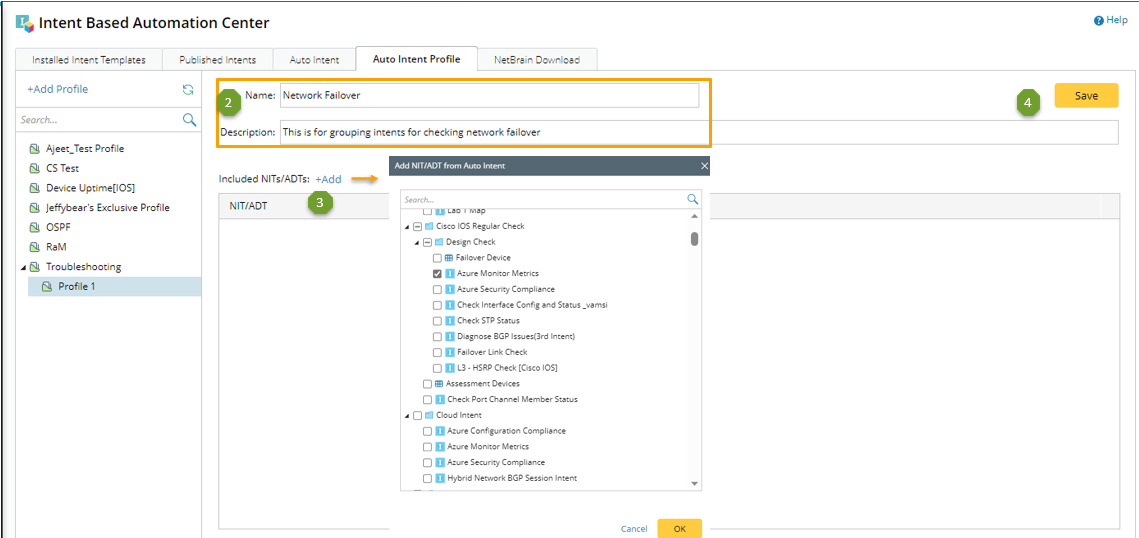Click the RaM profile icon
The width and height of the screenshot is (1139, 538).
(x=35, y=247)
